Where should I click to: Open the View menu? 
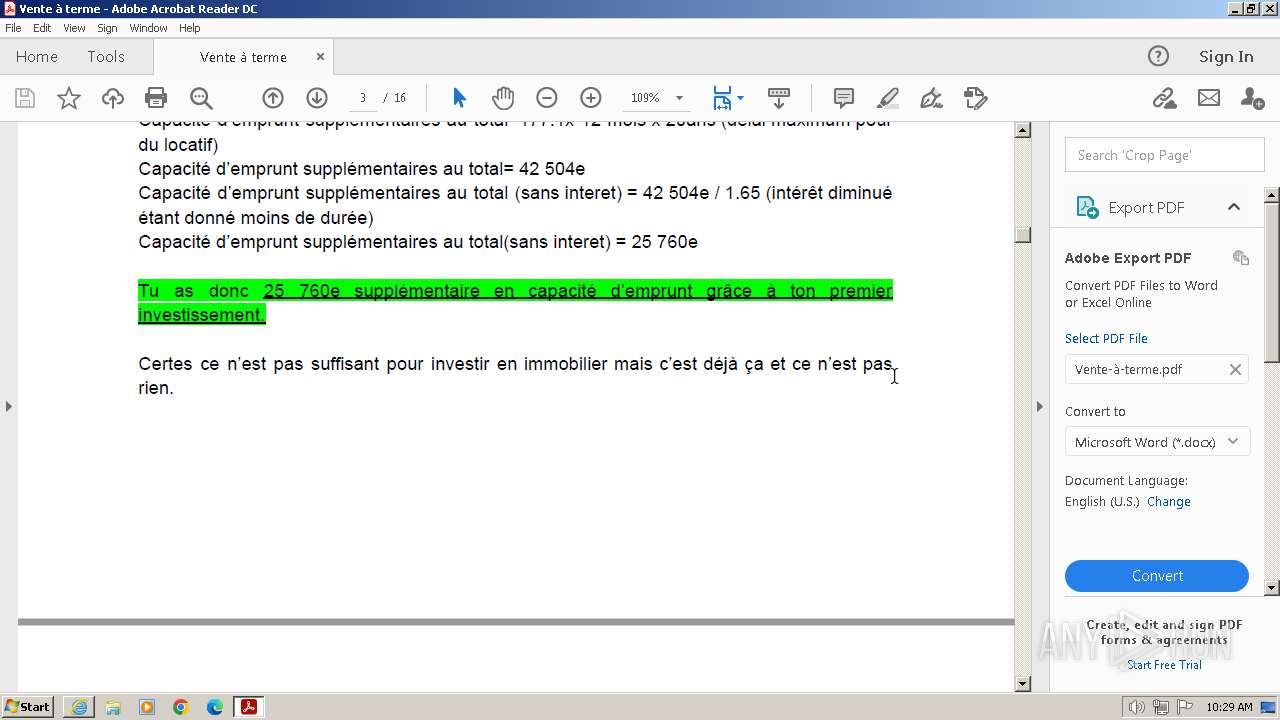click(74, 28)
